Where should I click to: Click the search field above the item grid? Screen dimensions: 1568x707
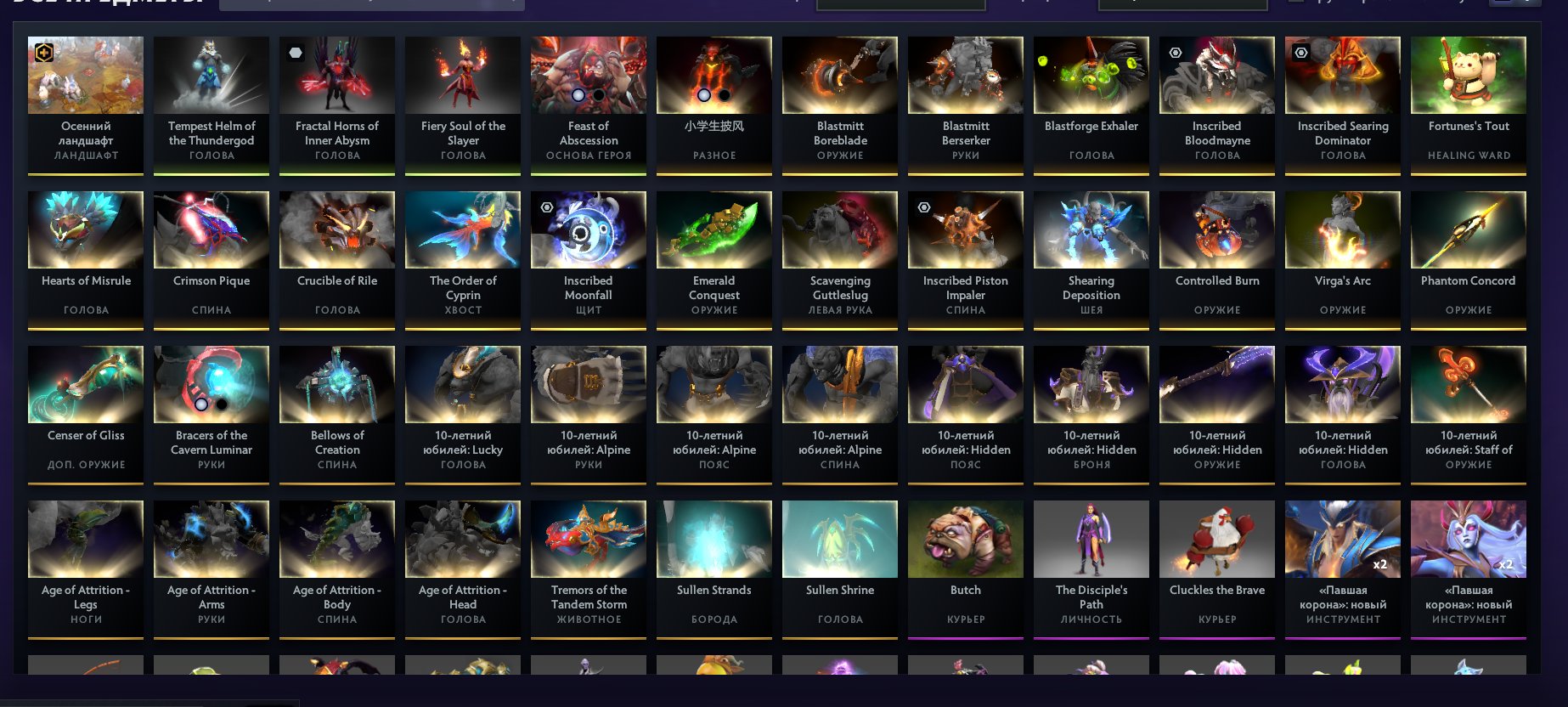(371, 4)
